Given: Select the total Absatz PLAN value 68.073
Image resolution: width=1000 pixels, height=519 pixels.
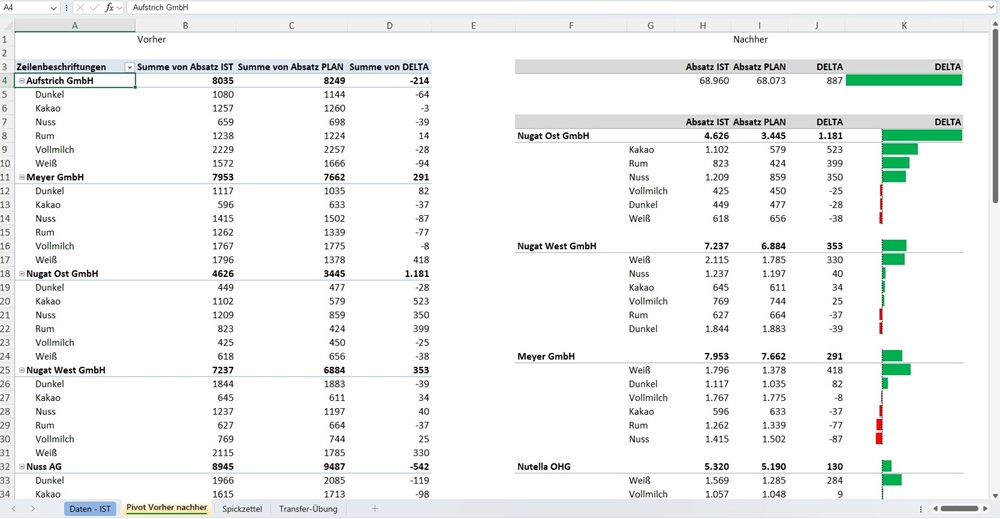Looking at the screenshot, I should (x=760, y=81).
